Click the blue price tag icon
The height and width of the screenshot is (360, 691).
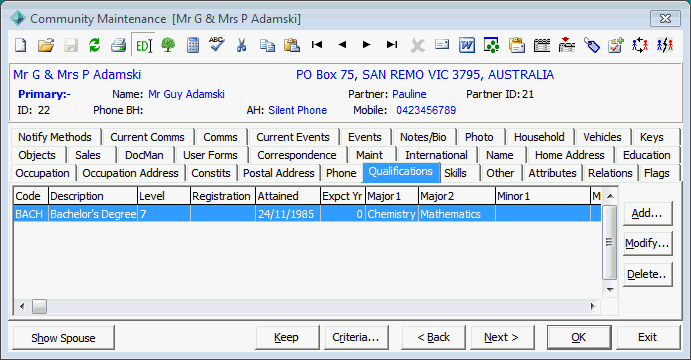point(592,45)
